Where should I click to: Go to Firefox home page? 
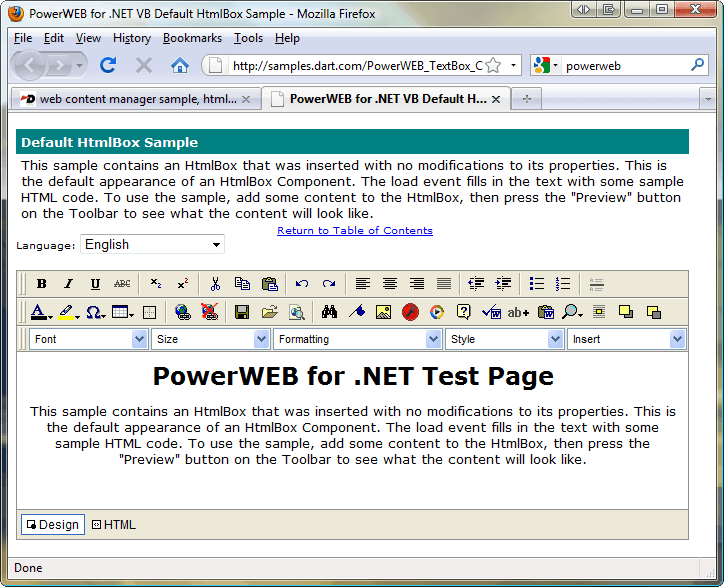tap(180, 66)
